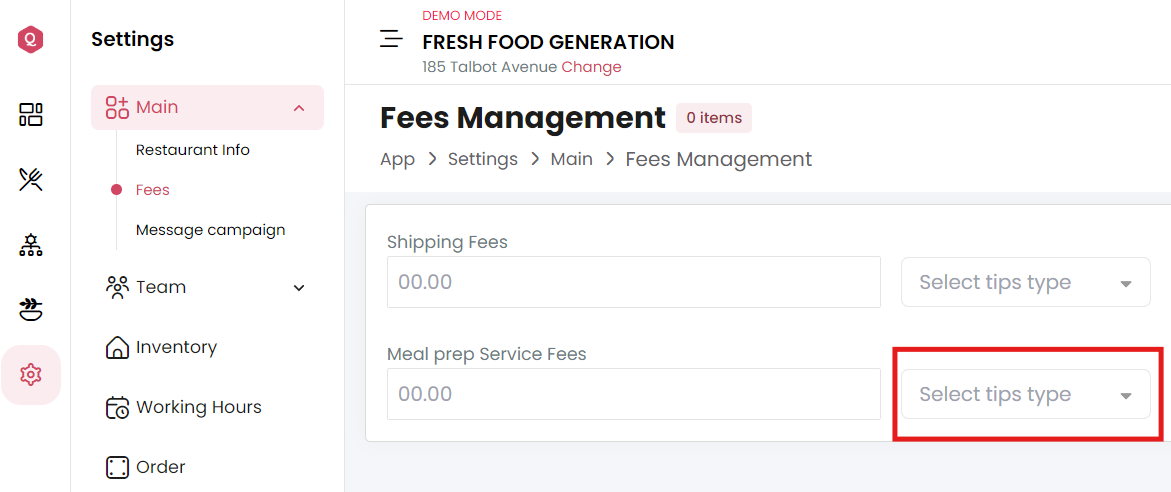Collapse the Main settings section
1171x492 pixels.
coord(299,108)
